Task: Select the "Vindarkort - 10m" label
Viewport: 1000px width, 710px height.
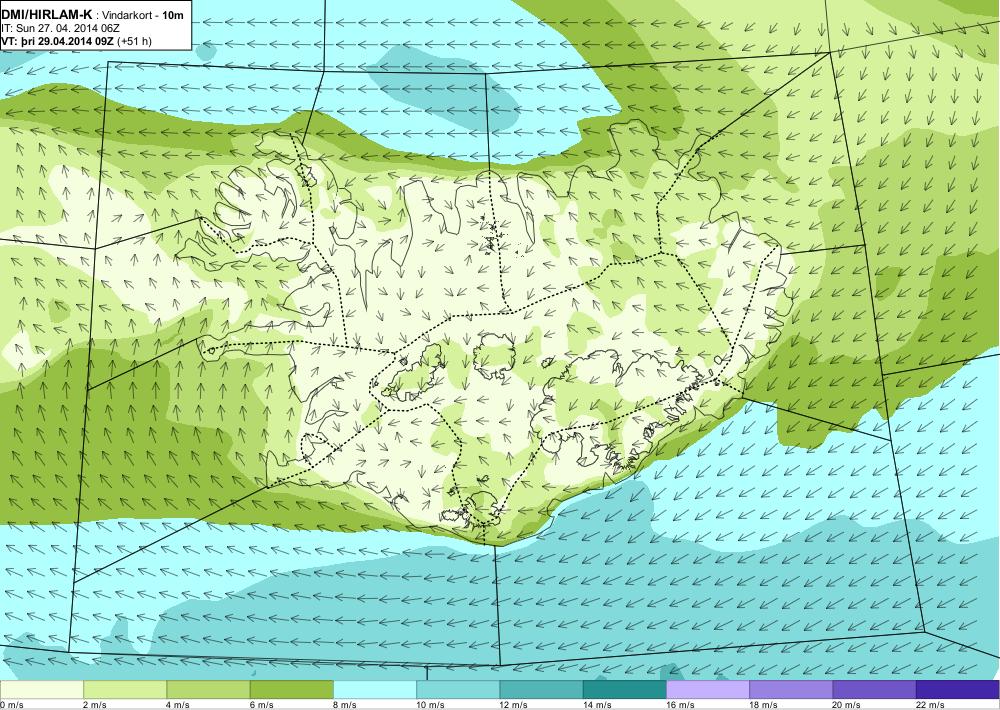Action: [x=143, y=15]
